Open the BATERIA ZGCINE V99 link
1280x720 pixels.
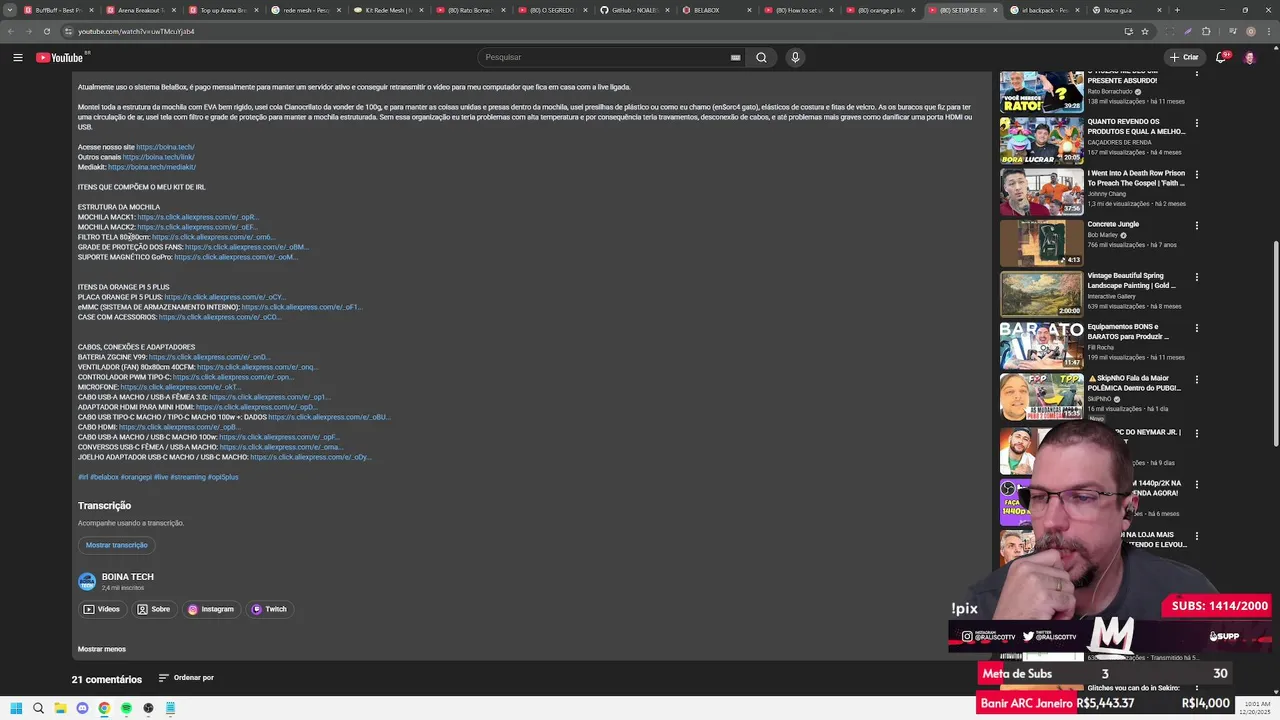click(x=209, y=357)
